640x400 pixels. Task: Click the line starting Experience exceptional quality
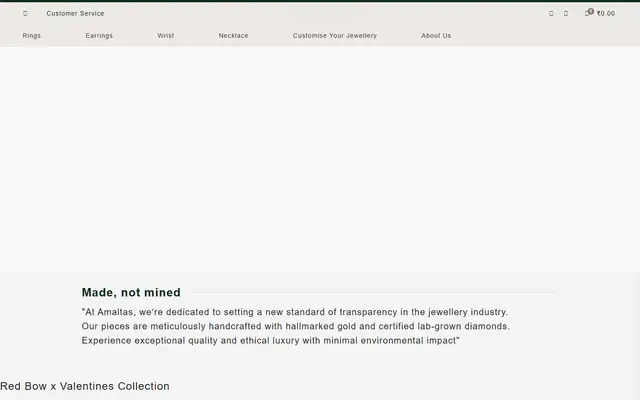(270, 341)
